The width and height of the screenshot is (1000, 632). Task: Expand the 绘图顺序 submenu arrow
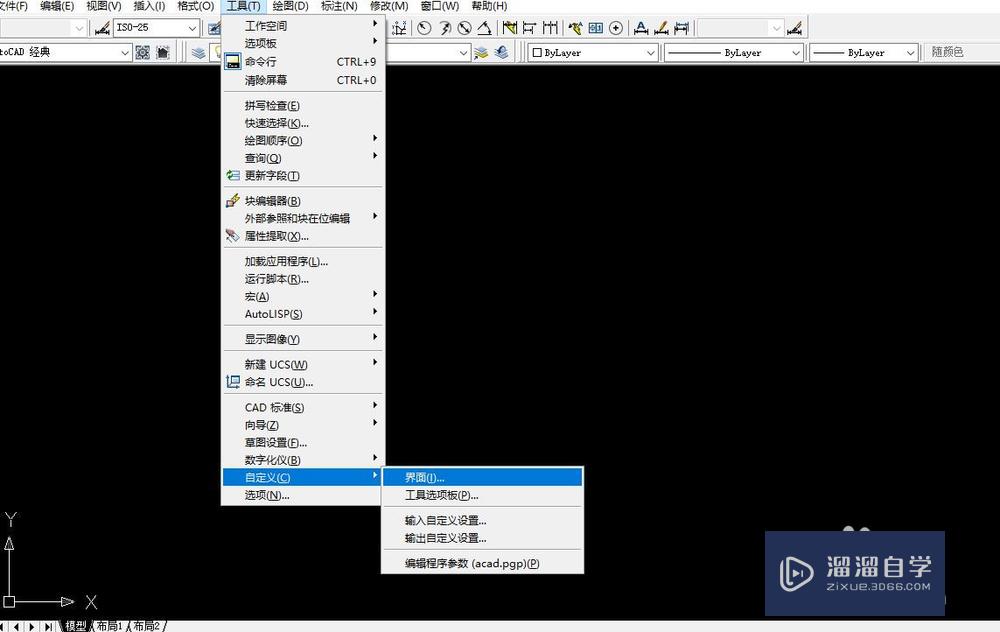tap(375, 142)
